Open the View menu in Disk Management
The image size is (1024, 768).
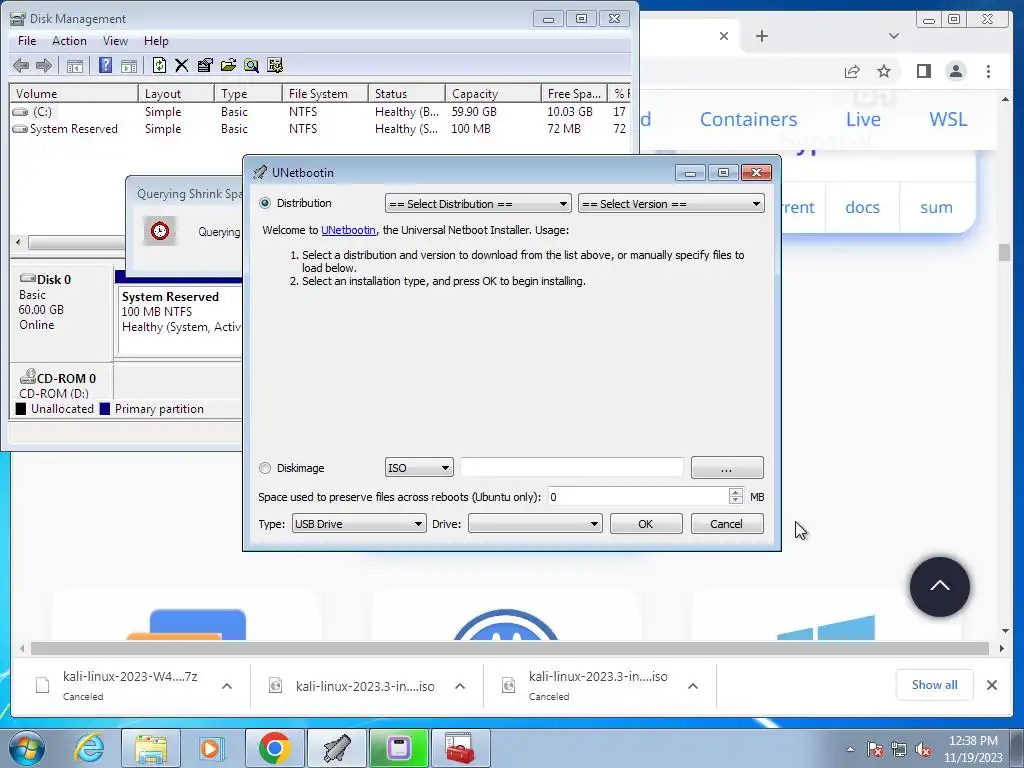point(115,40)
